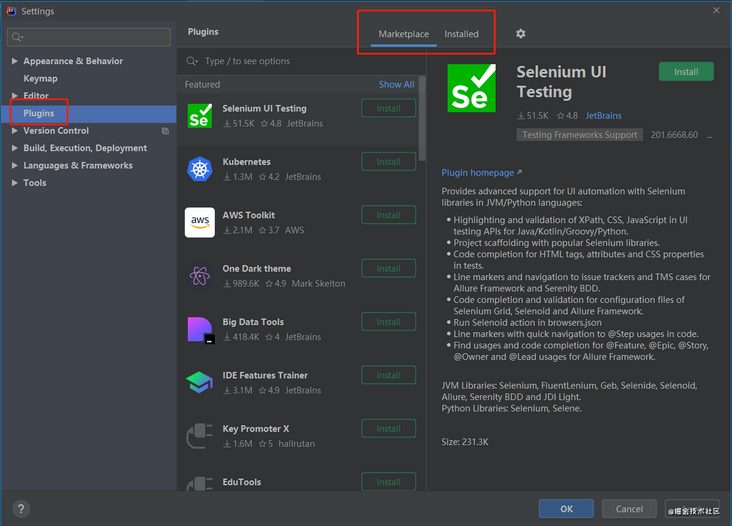Click the Size: 231.3K text
732x526 pixels.
[465, 442]
